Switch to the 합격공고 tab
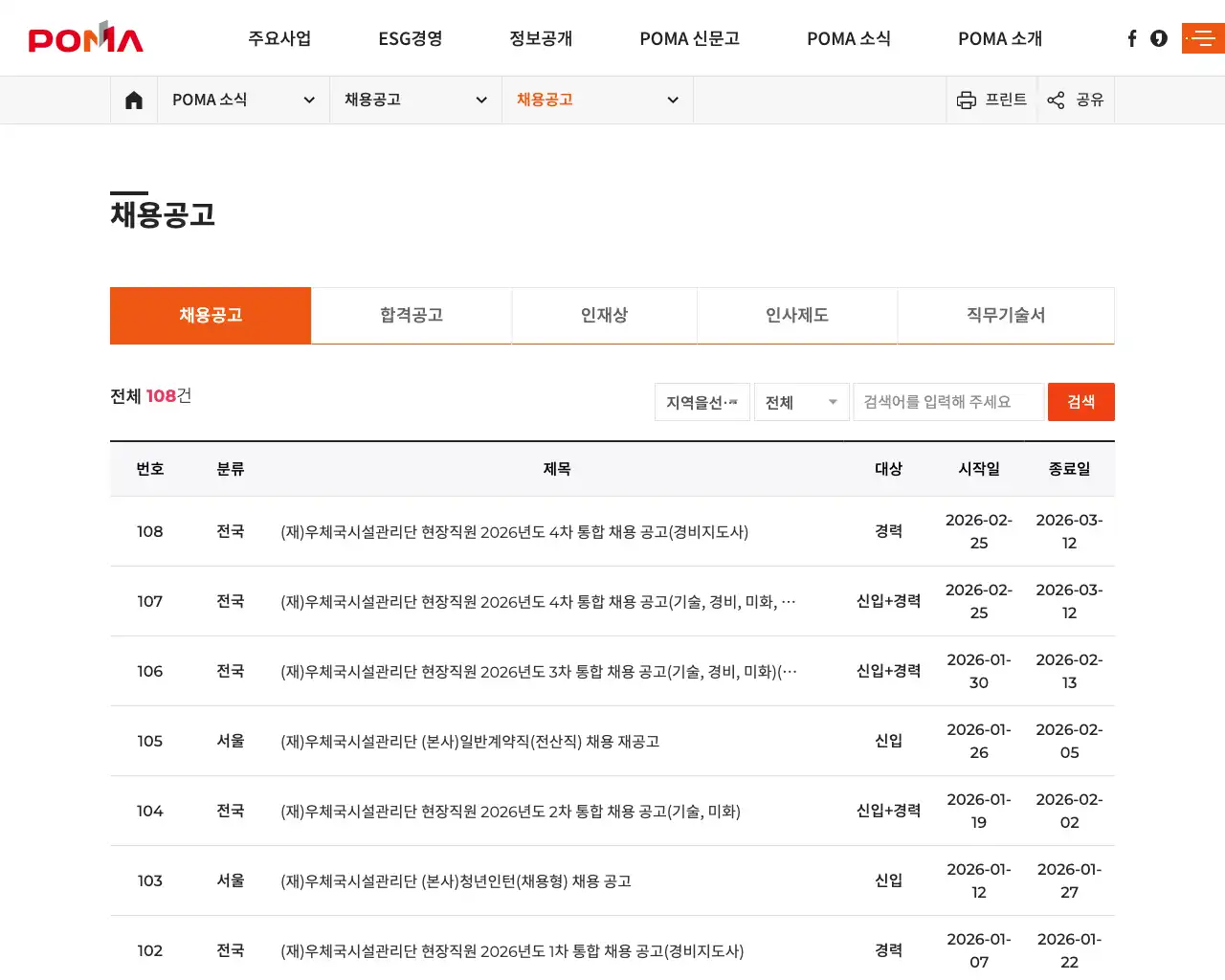Screen dimensions: 1225x980 click(412, 315)
